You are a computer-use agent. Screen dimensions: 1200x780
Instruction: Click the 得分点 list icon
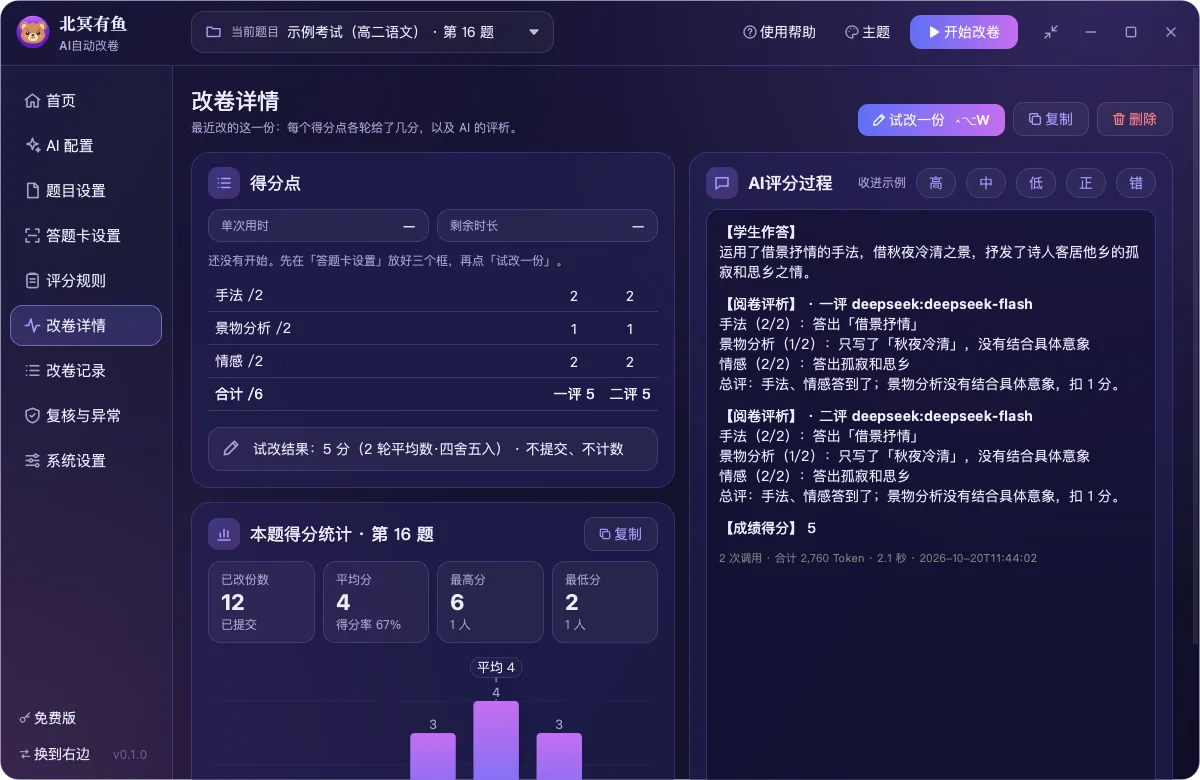click(224, 183)
